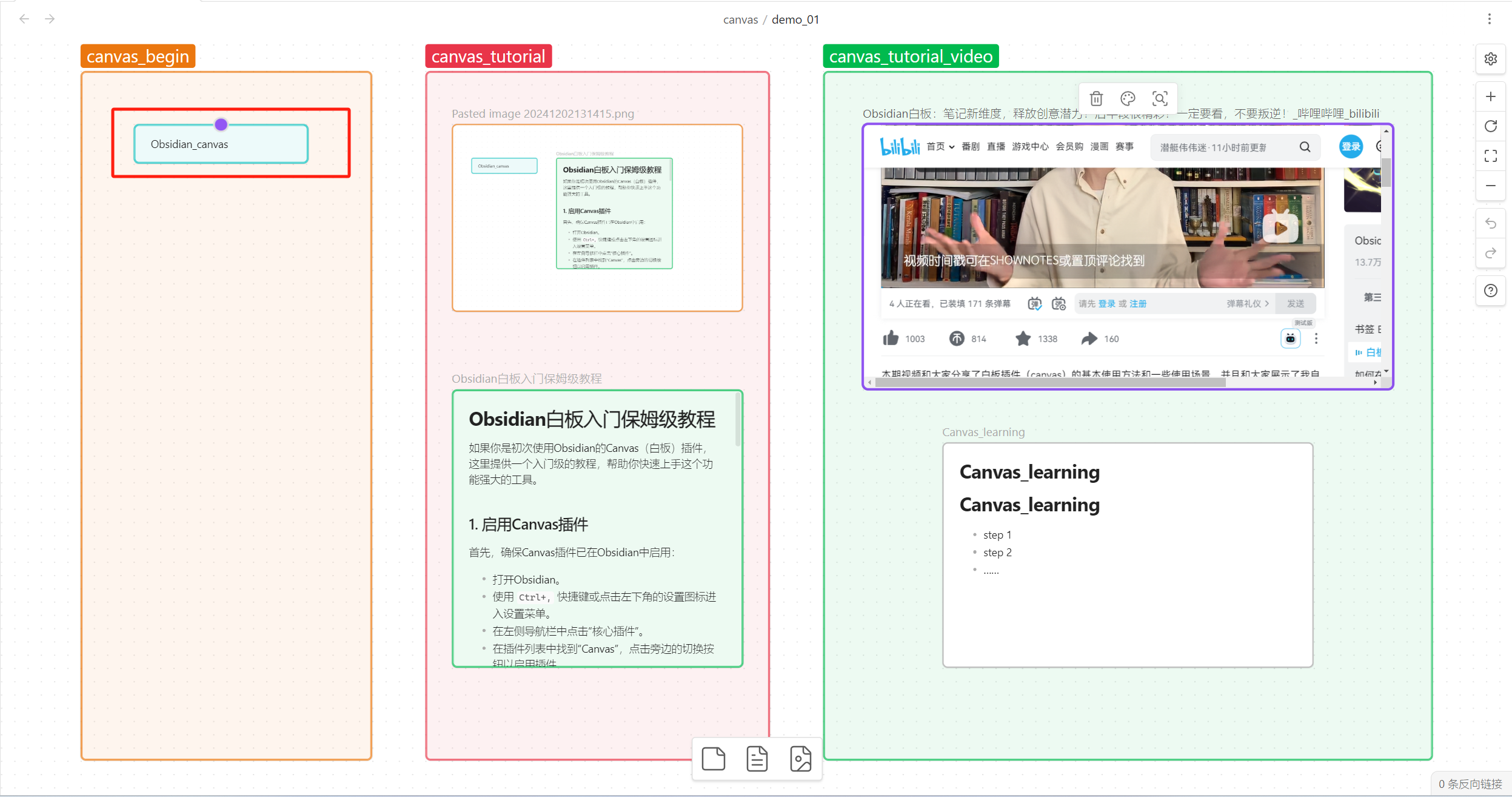Zoom in with the plus icon

tap(1490, 96)
